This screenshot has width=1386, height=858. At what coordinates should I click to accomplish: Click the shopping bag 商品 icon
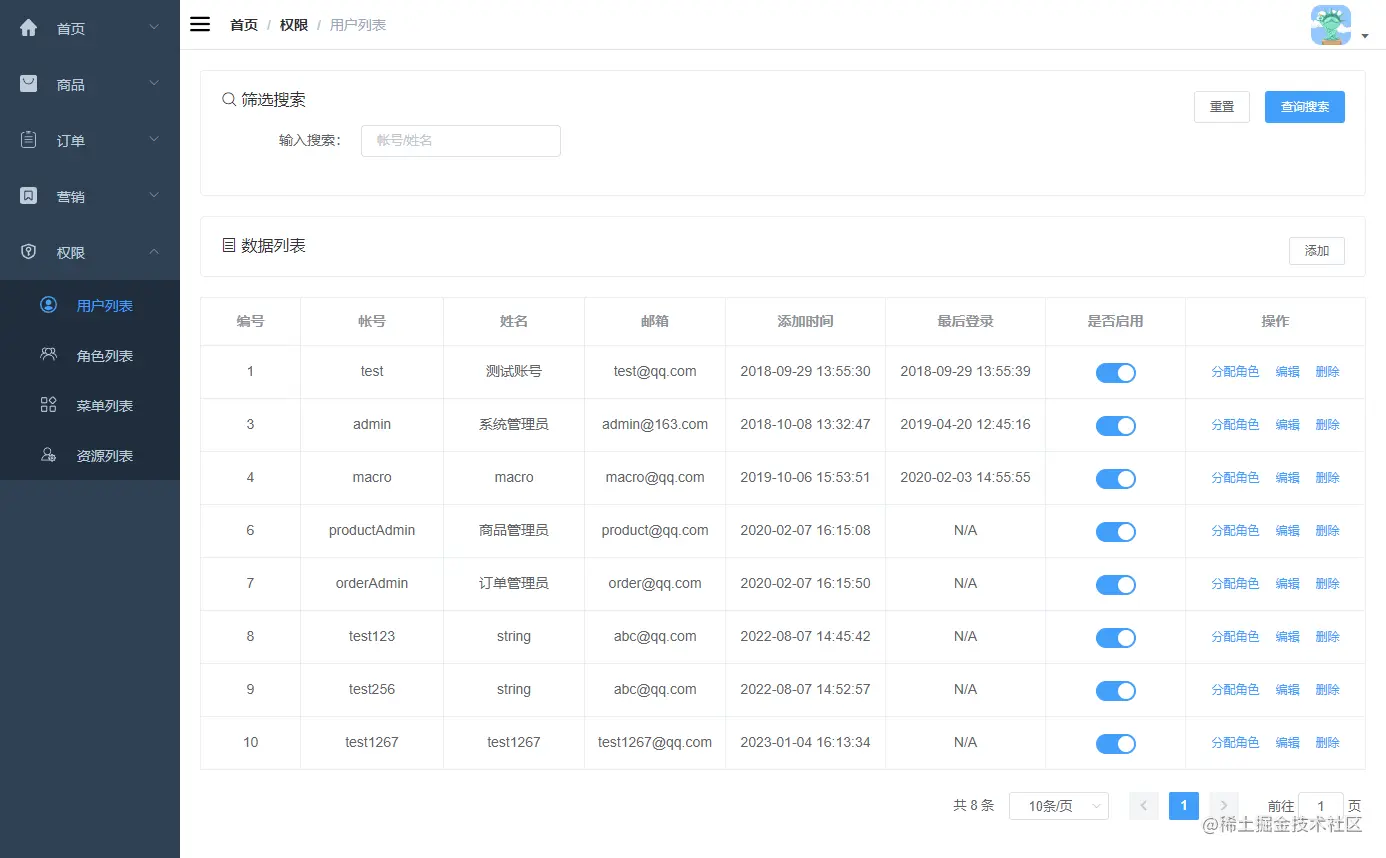coord(29,84)
